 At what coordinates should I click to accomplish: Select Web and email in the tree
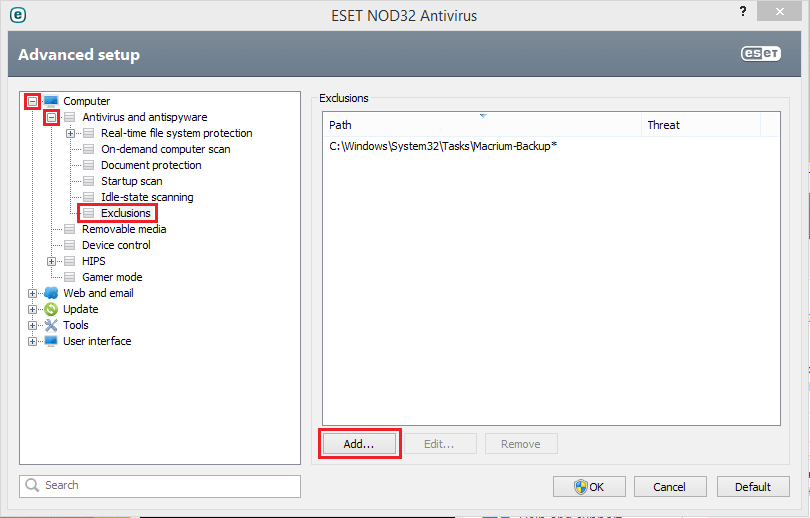98,293
